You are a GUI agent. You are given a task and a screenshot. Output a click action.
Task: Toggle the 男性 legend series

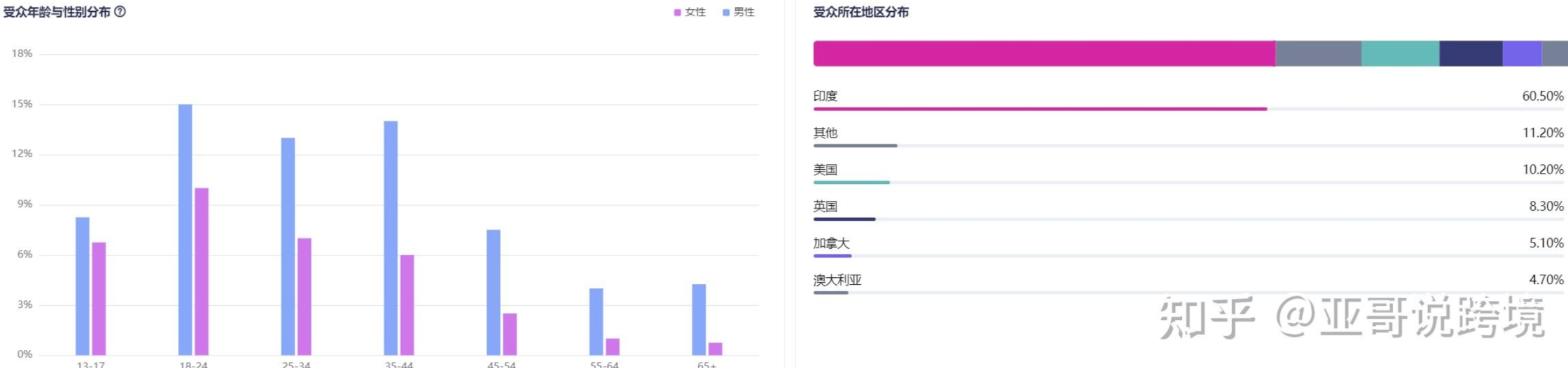click(738, 12)
